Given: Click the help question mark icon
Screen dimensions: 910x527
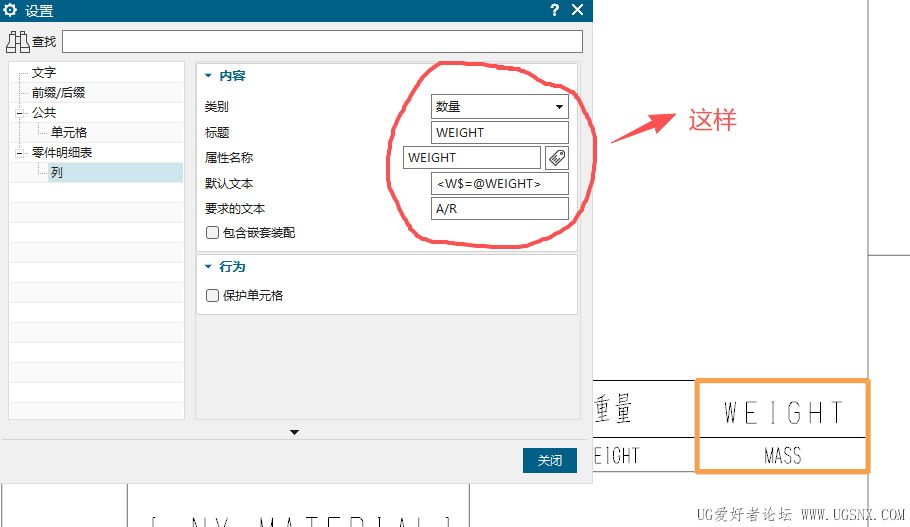Looking at the screenshot, I should tap(554, 10).
